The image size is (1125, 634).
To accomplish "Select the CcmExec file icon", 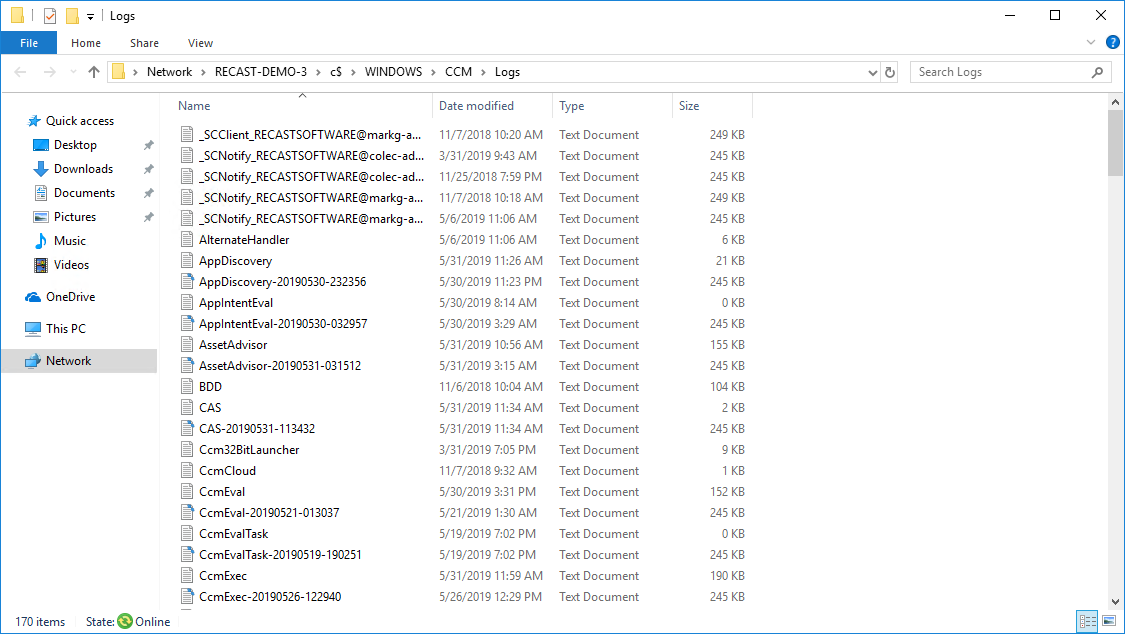I will (187, 576).
